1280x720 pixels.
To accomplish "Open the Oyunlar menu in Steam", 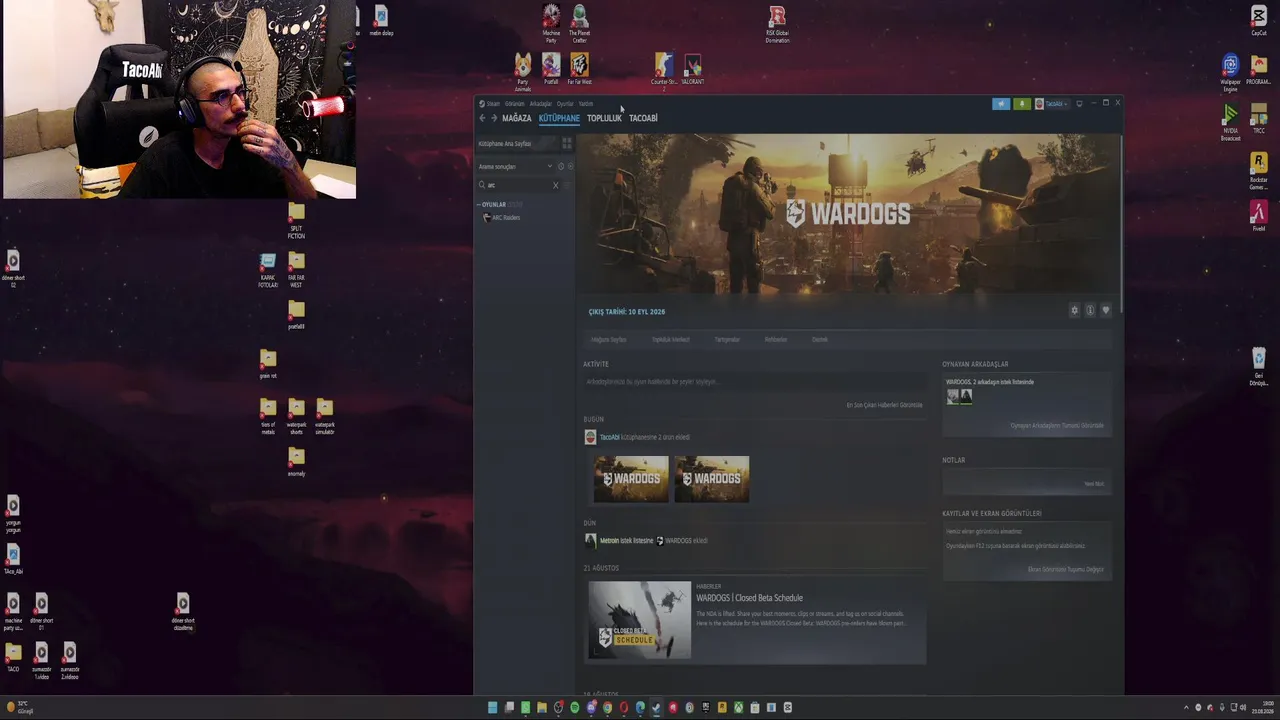I will [565, 103].
